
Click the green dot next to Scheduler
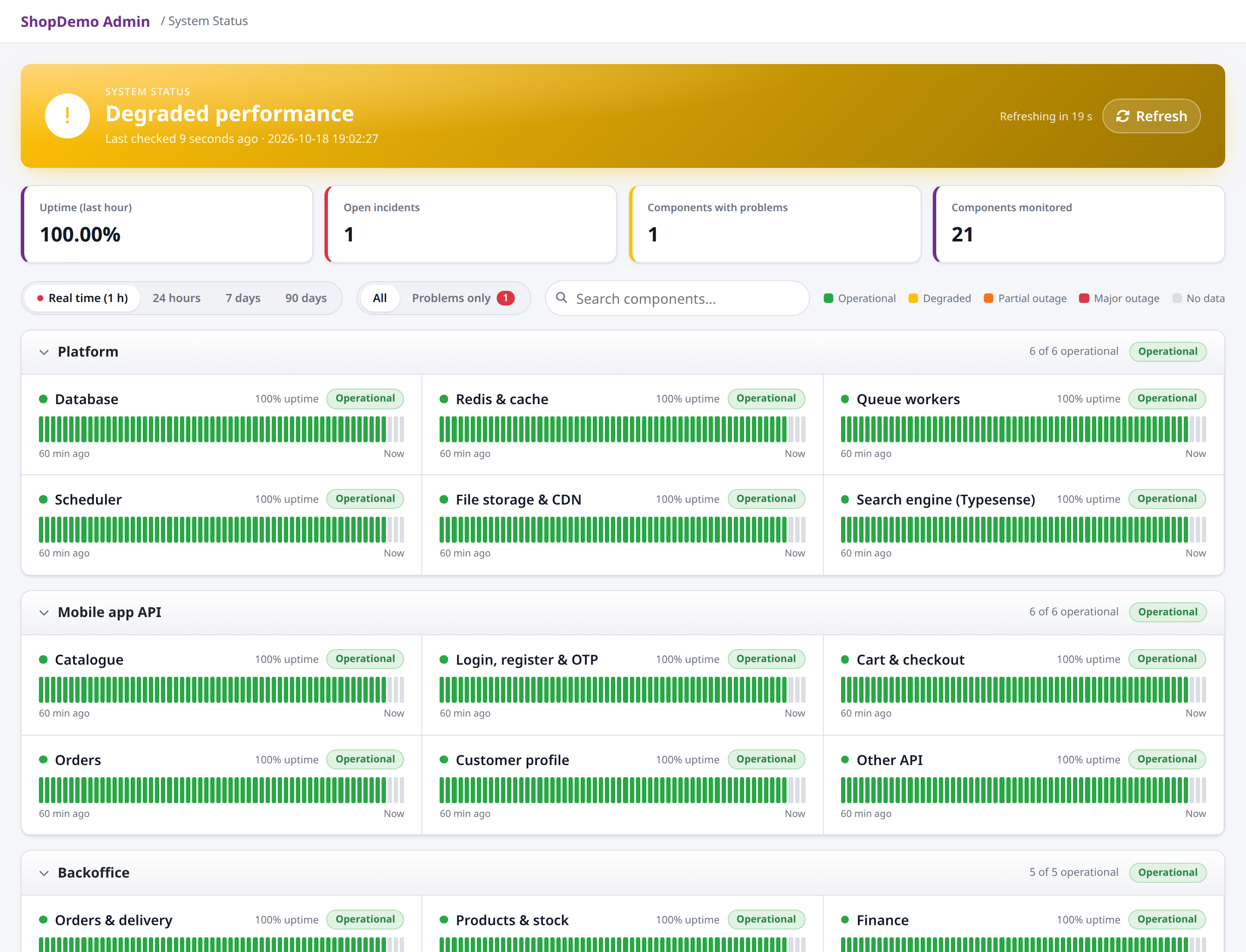click(43, 499)
